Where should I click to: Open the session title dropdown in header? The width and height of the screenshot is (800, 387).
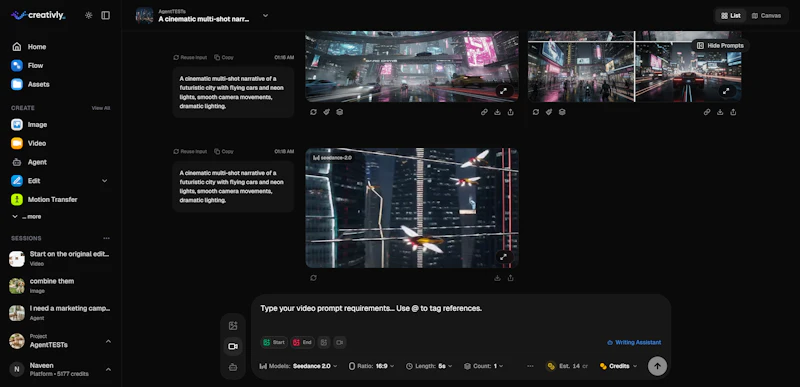(265, 16)
